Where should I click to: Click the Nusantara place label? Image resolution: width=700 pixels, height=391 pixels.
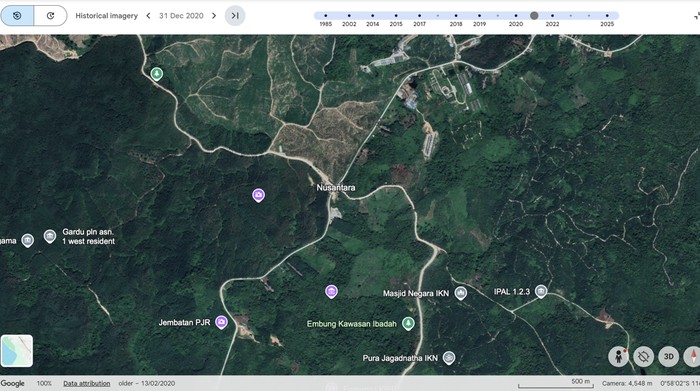coord(336,187)
